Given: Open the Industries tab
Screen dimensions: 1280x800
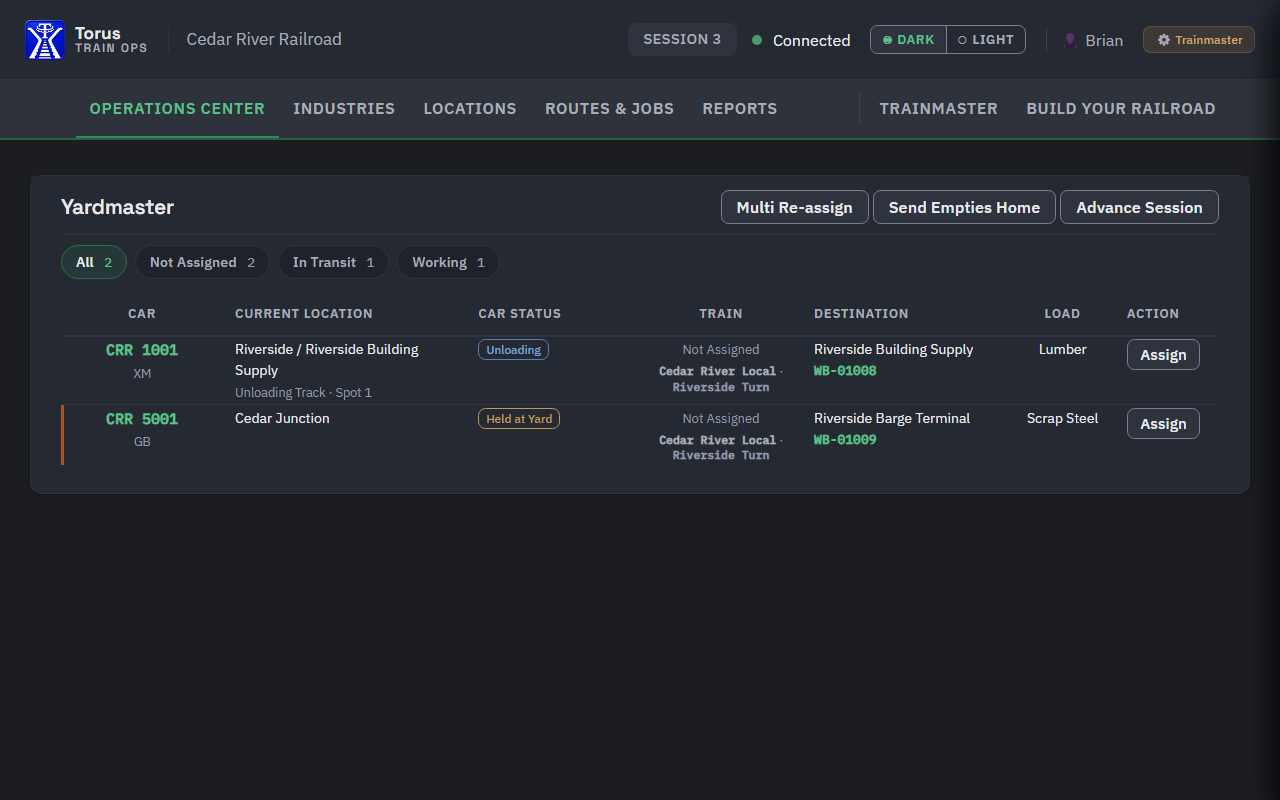Looking at the screenshot, I should (344, 109).
